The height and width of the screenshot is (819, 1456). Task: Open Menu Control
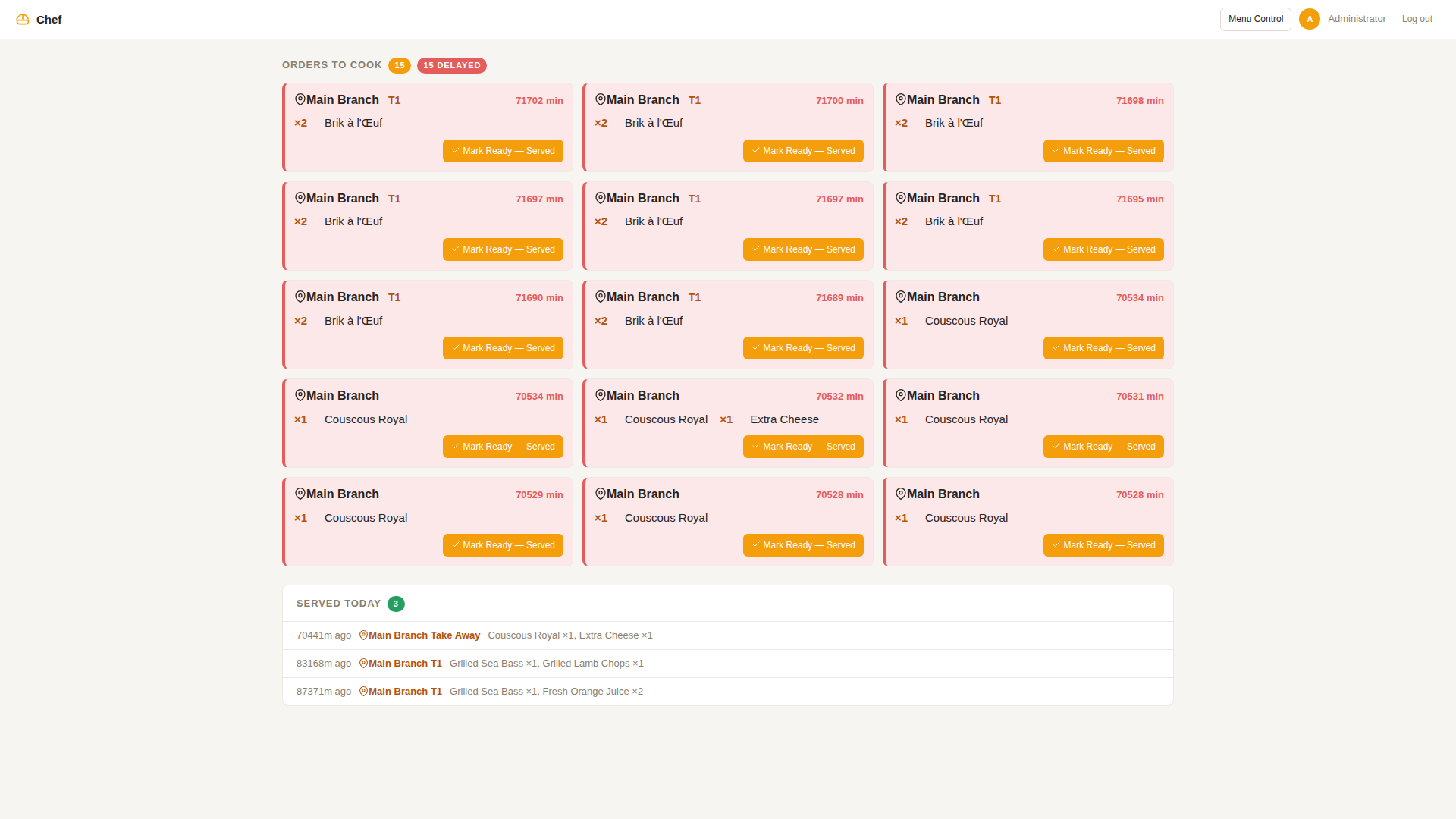coord(1256,19)
